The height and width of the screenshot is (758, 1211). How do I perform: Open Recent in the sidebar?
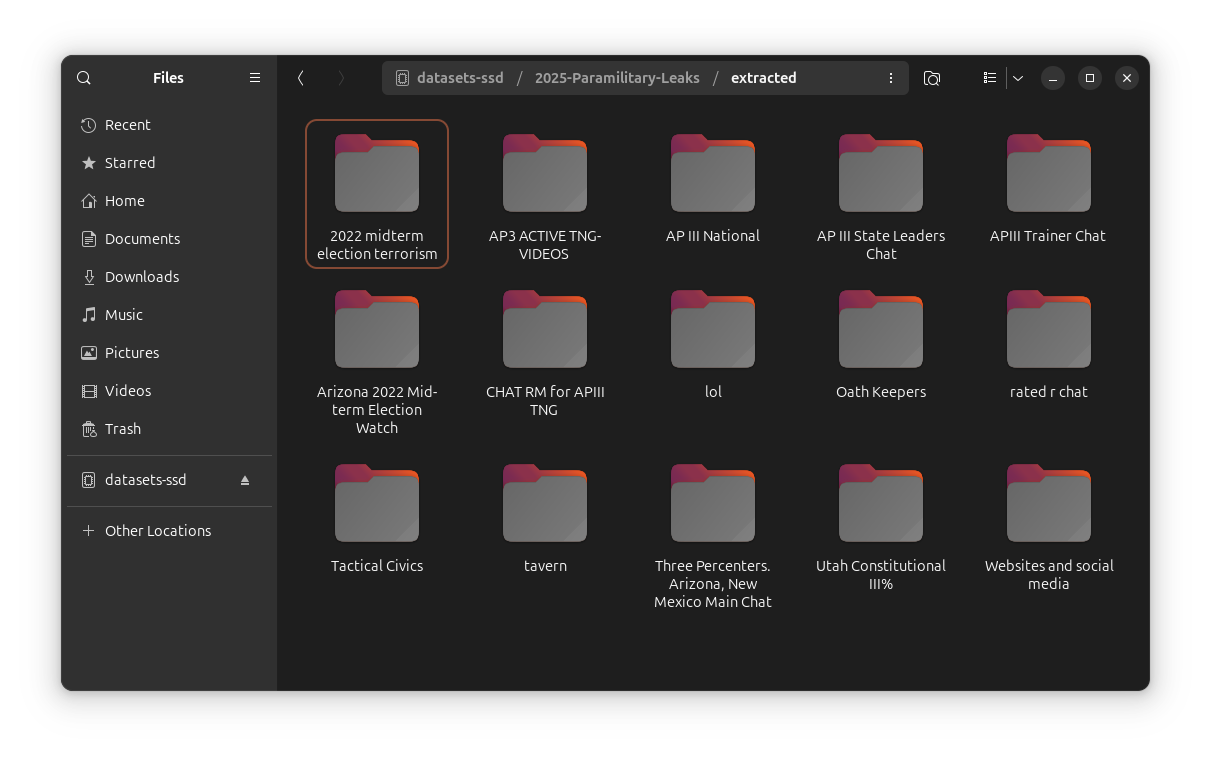(x=169, y=125)
